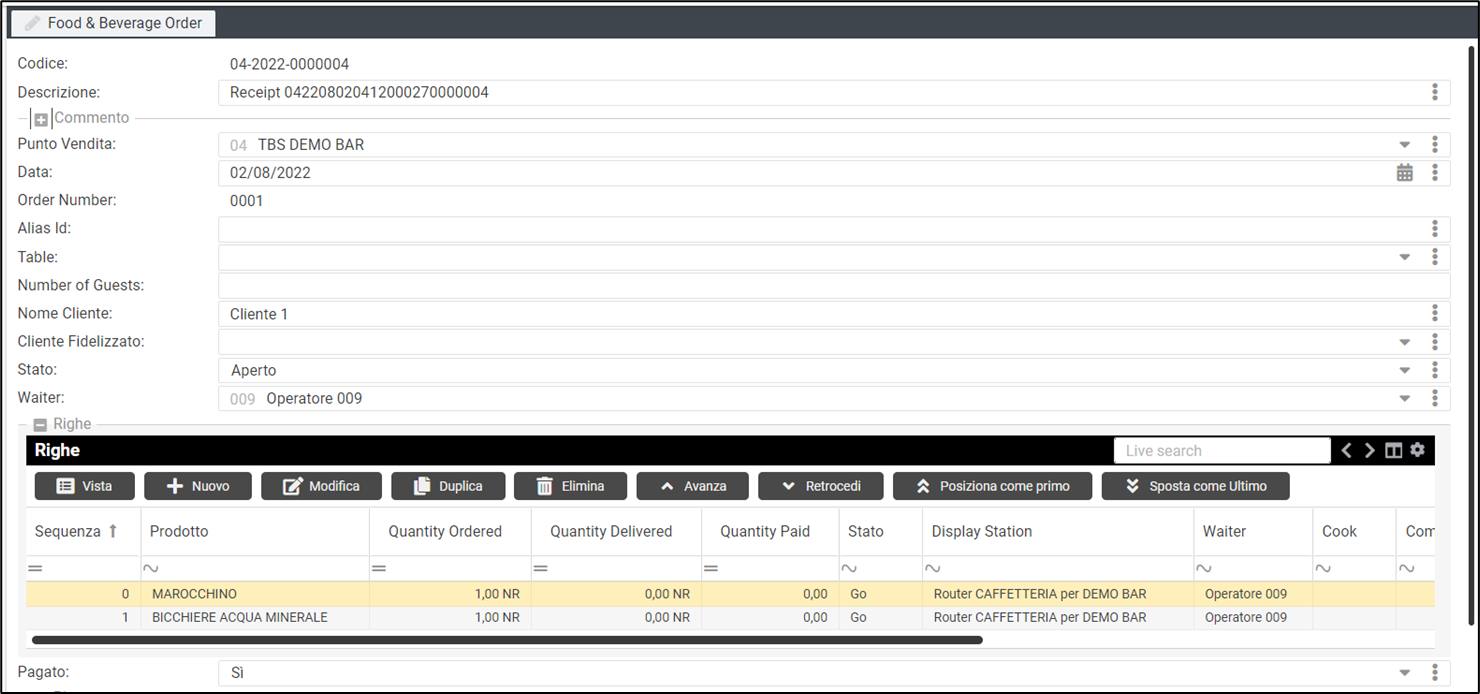Sort by the Sequenza column header
The height and width of the screenshot is (694, 1480).
coord(68,531)
